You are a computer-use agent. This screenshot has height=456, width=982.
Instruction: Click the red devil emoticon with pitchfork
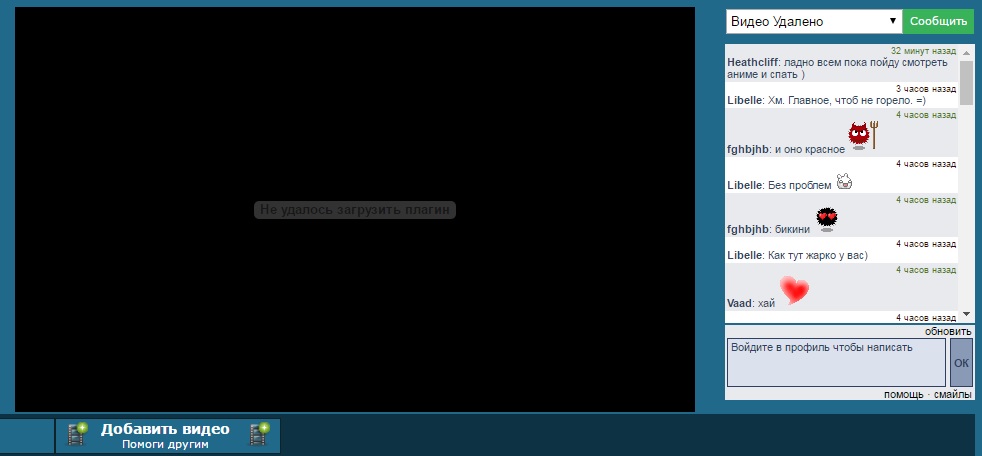(x=864, y=135)
